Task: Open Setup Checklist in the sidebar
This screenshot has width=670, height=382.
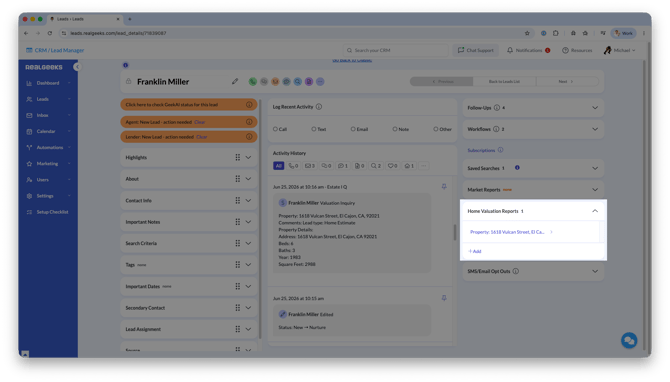Action: tap(48, 212)
